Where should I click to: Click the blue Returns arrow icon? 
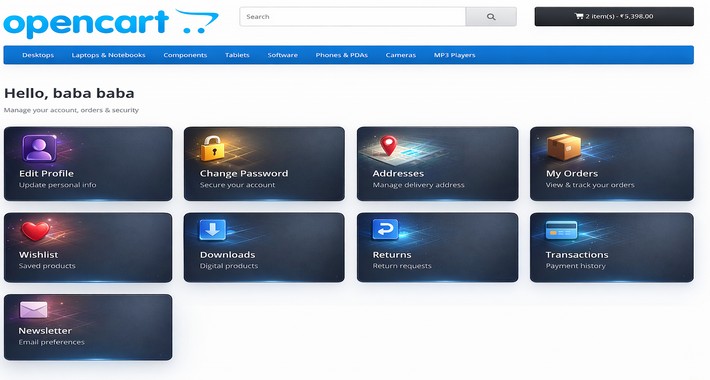(x=385, y=229)
